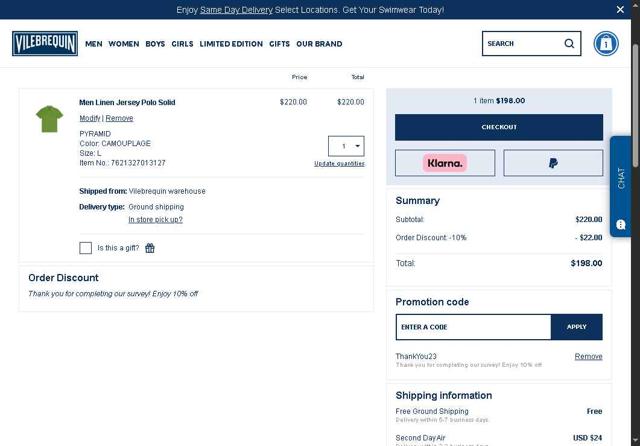This screenshot has width=640, height=446.
Task: Focus the 'Enter a code' field
Action: [473, 327]
